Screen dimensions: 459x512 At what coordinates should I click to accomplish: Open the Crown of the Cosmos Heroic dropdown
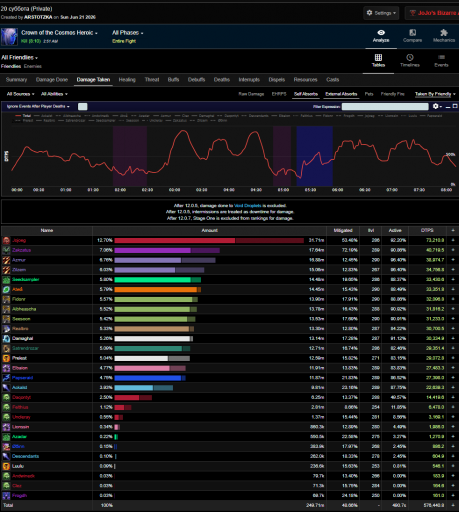pos(59,33)
